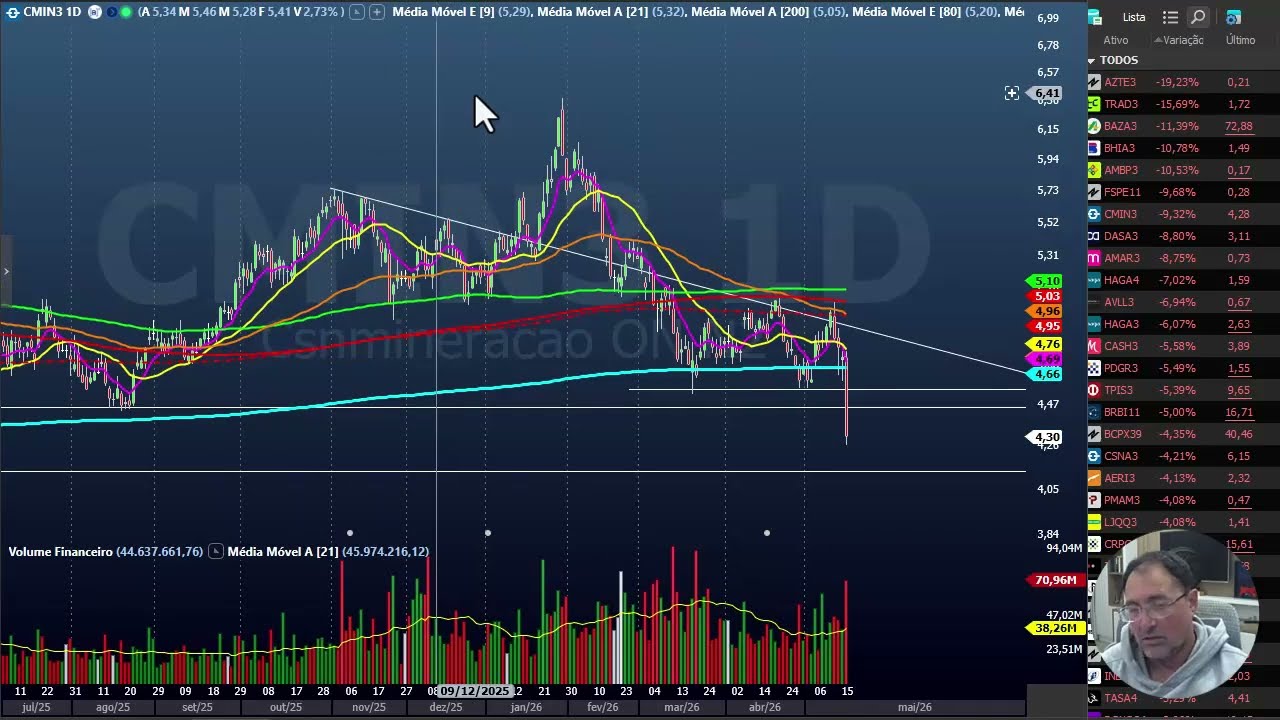Select the TRAD3 row icon

pyautogui.click(x=1094, y=104)
